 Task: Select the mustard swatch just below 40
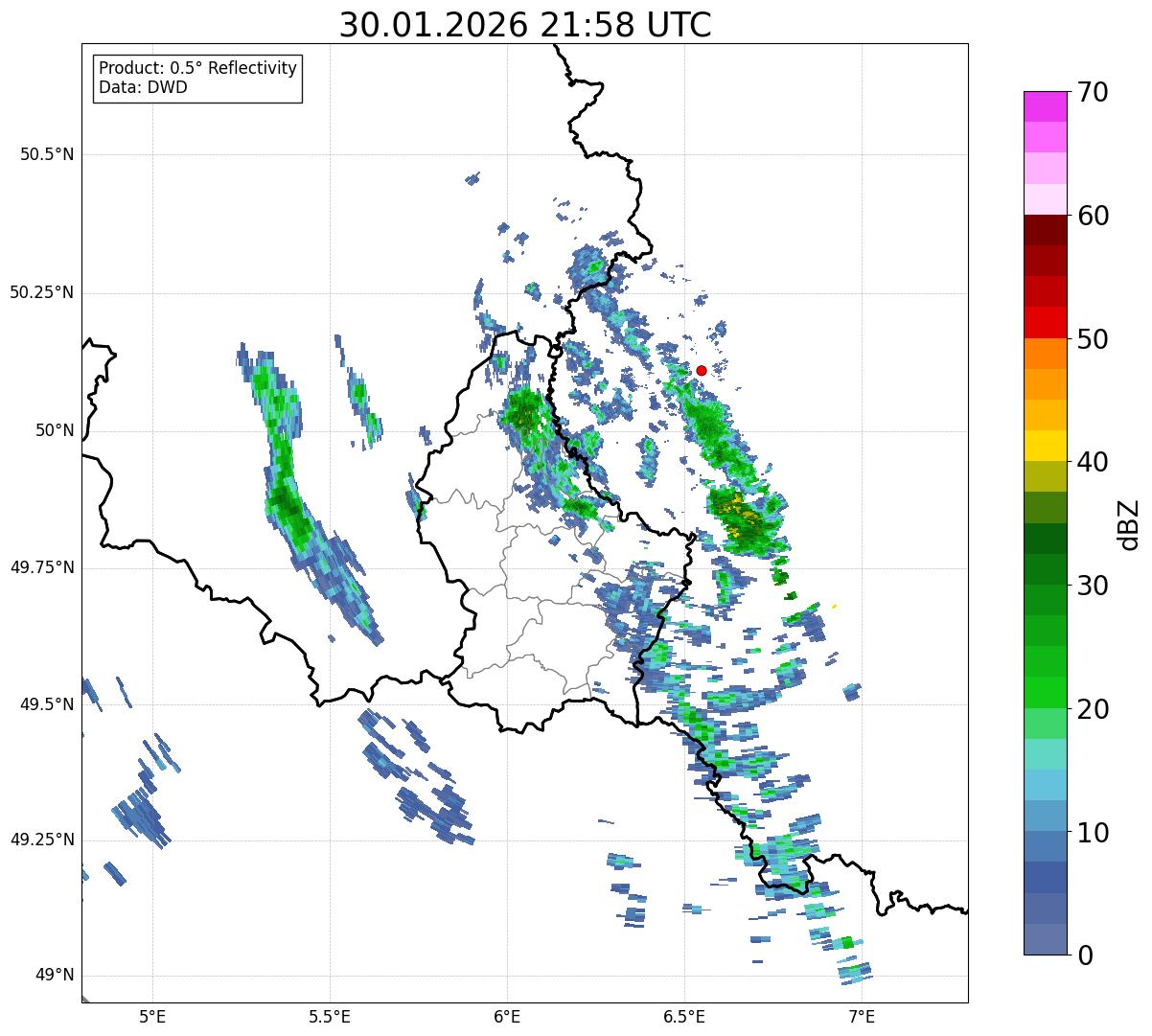(x=1046, y=476)
